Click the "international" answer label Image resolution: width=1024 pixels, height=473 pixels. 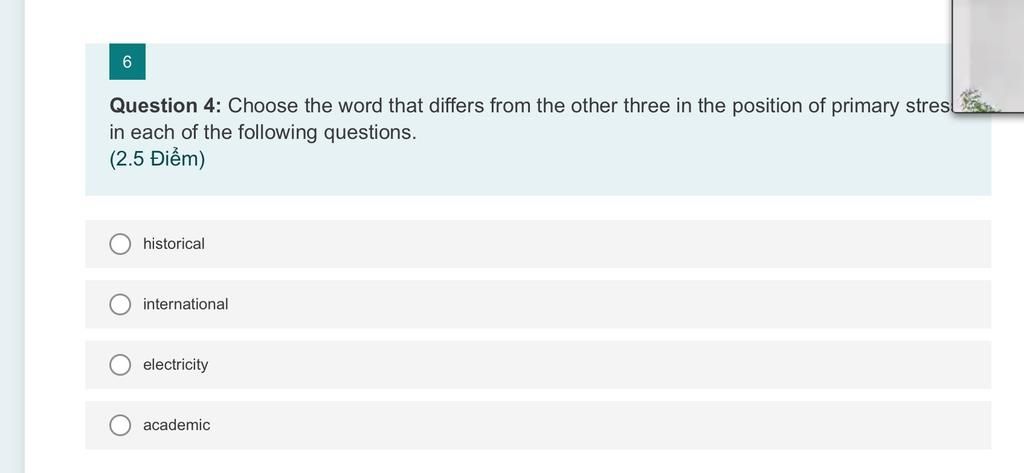pos(185,304)
